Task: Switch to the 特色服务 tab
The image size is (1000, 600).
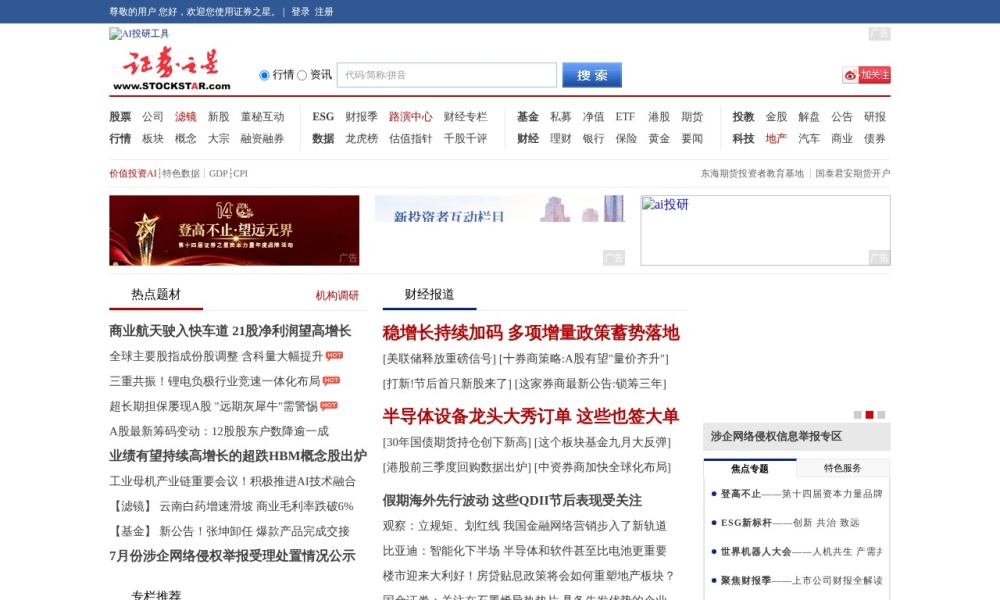Action: [x=842, y=468]
